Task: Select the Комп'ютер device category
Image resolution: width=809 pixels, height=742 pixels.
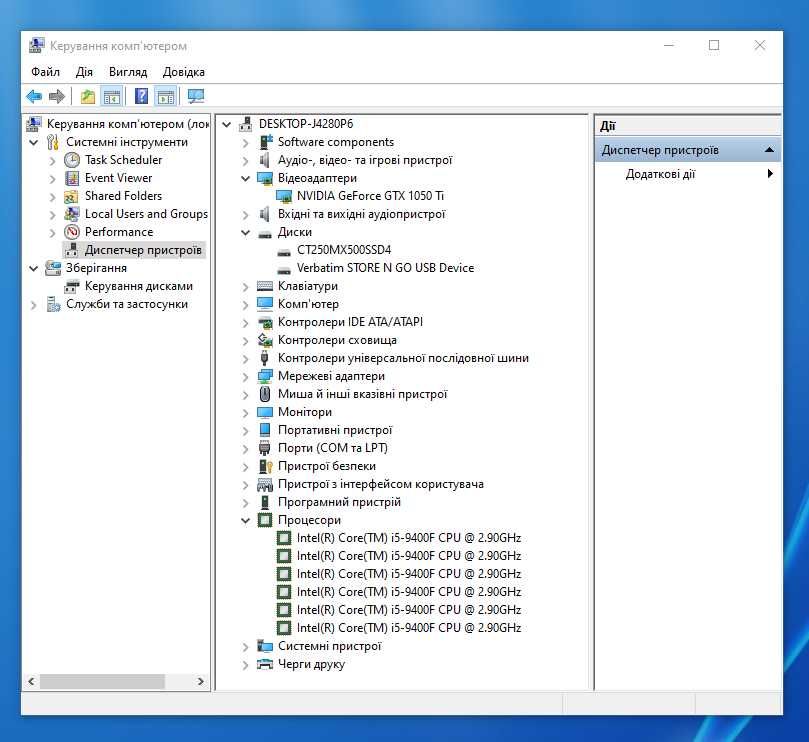Action: coord(308,304)
